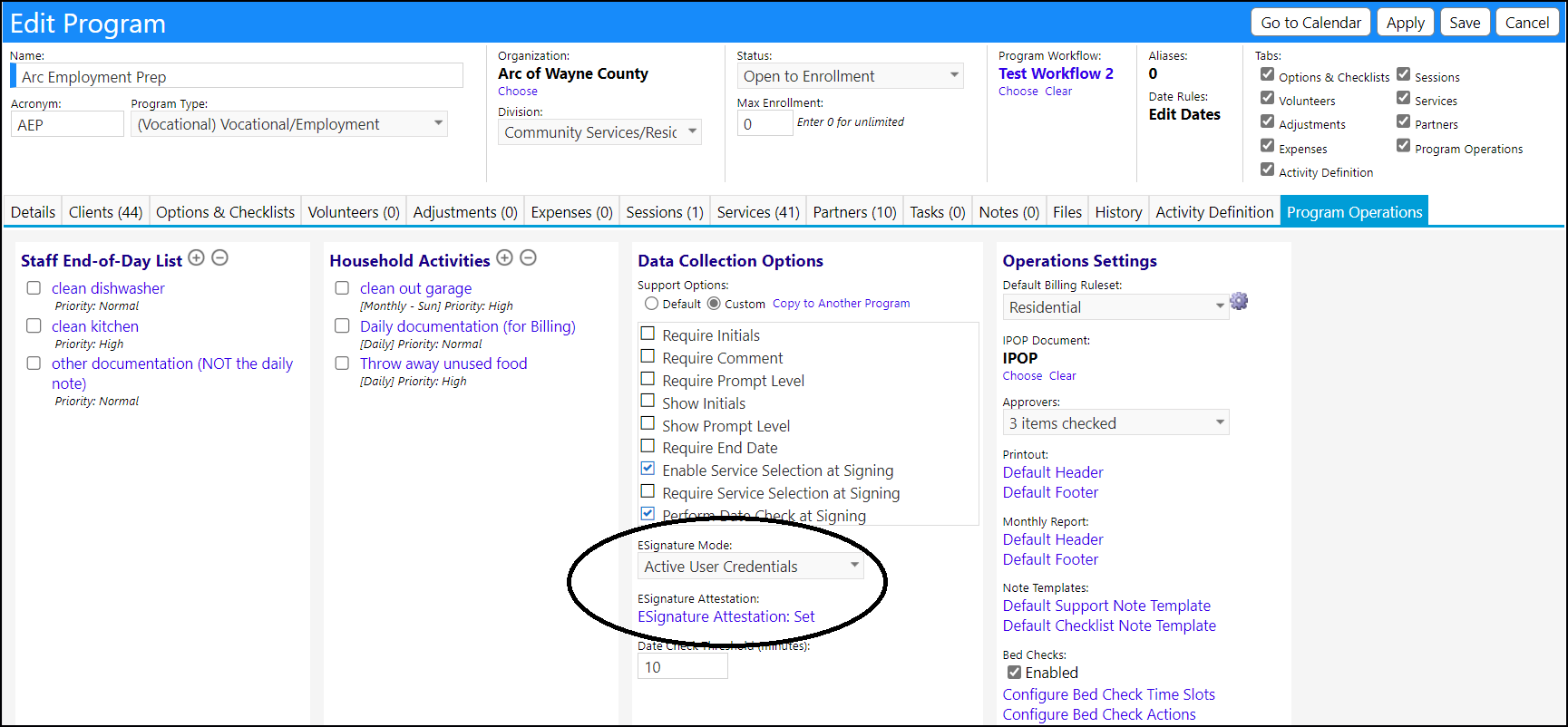Screen dimensions: 1568x727
Task: Open billing ruleset gear settings
Action: click(1239, 301)
